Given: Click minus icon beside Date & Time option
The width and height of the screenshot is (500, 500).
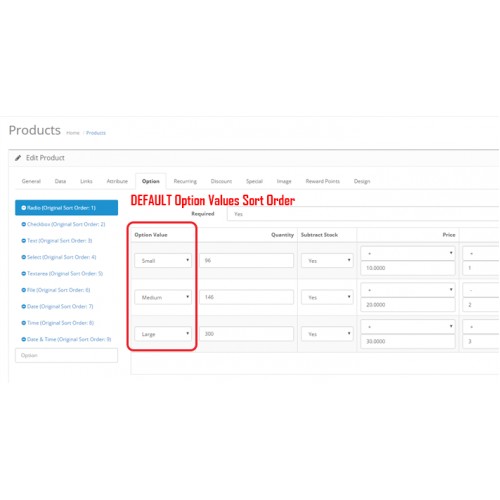Looking at the screenshot, I should pyautogui.click(x=24, y=339).
